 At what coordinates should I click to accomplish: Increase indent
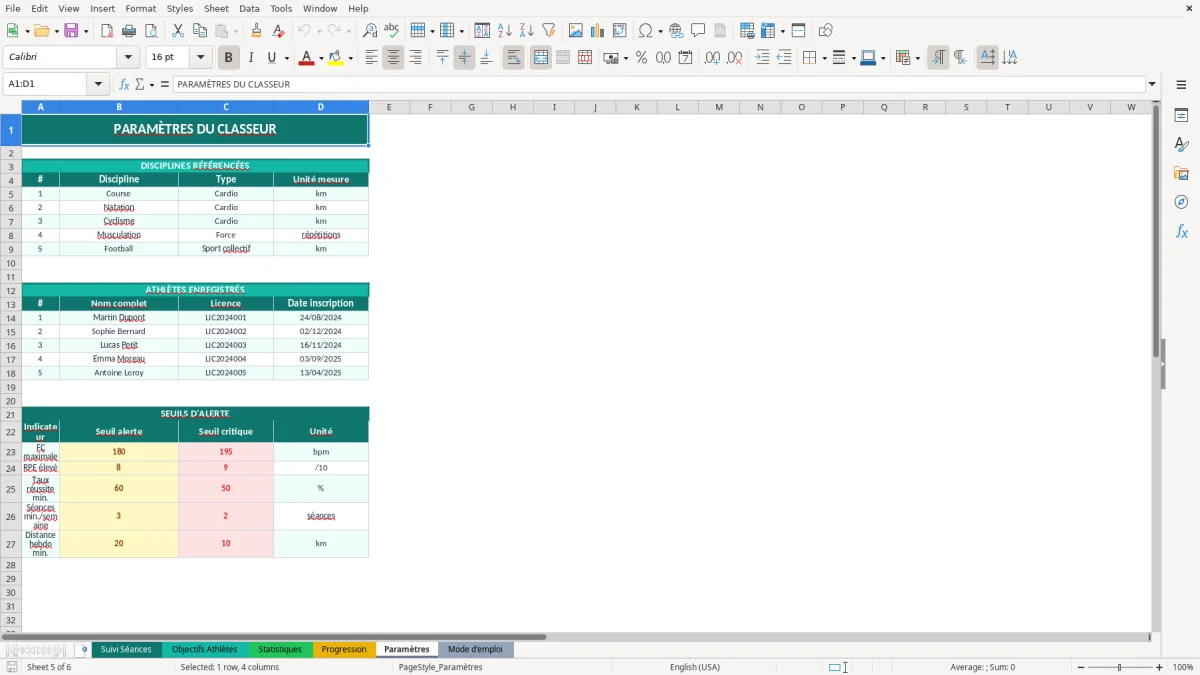(762, 58)
